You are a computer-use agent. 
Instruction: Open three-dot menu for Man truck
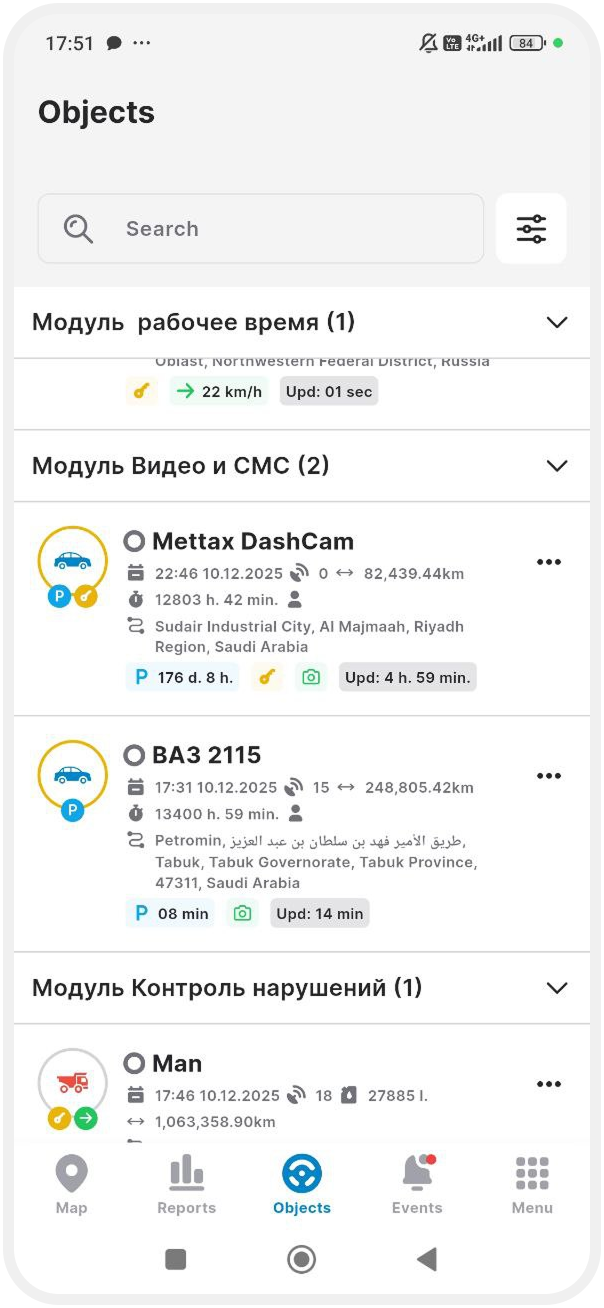(549, 1084)
